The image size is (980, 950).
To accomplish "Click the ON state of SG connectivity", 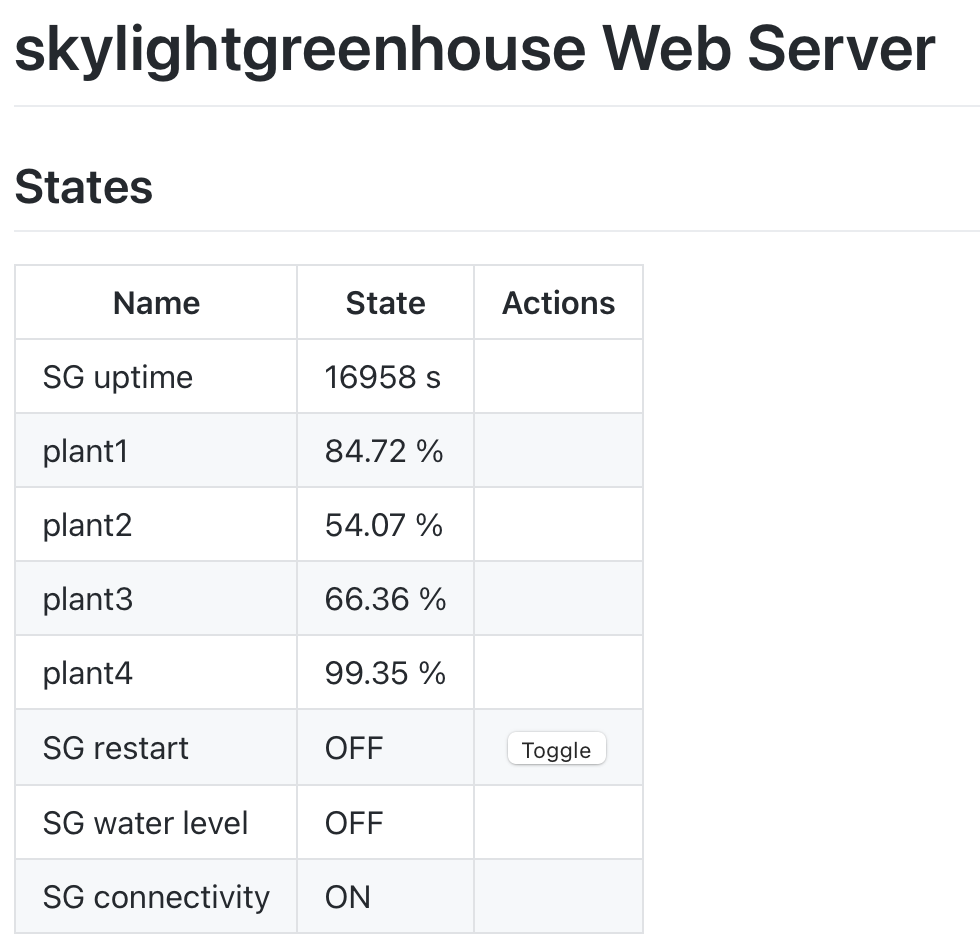I will coord(346,897).
